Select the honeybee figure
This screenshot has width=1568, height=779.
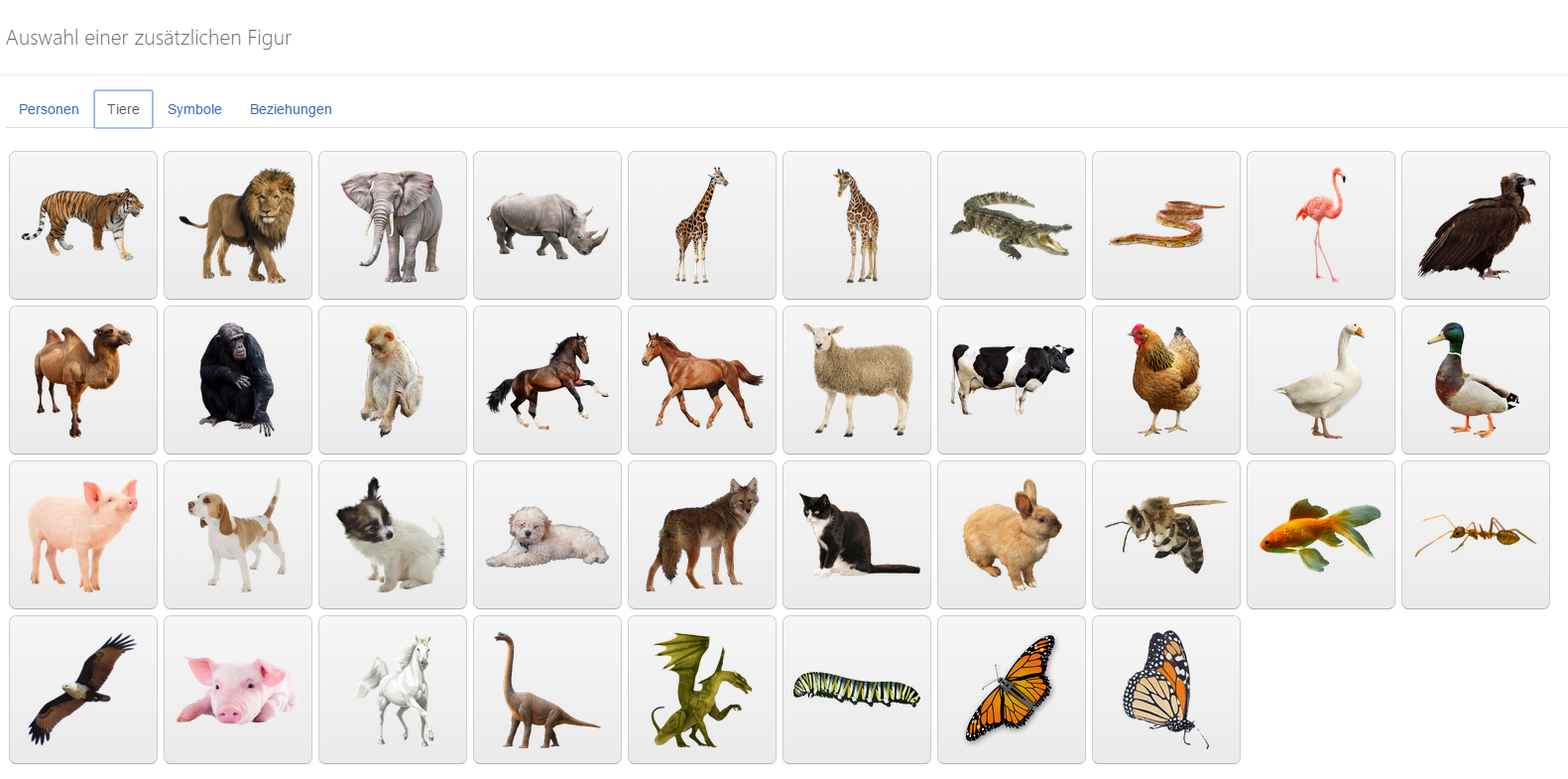[1166, 535]
